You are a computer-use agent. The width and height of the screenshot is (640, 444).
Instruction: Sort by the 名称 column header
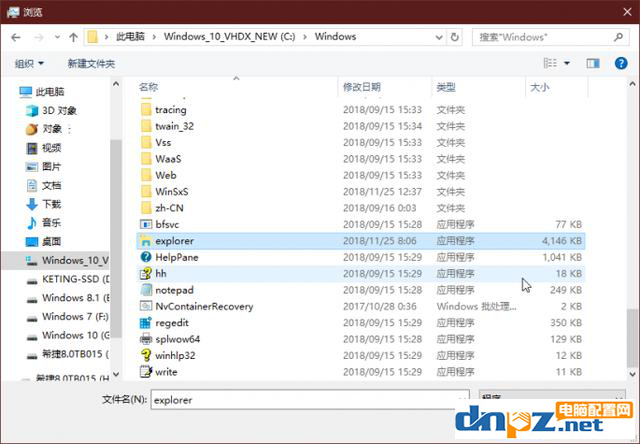(148, 87)
